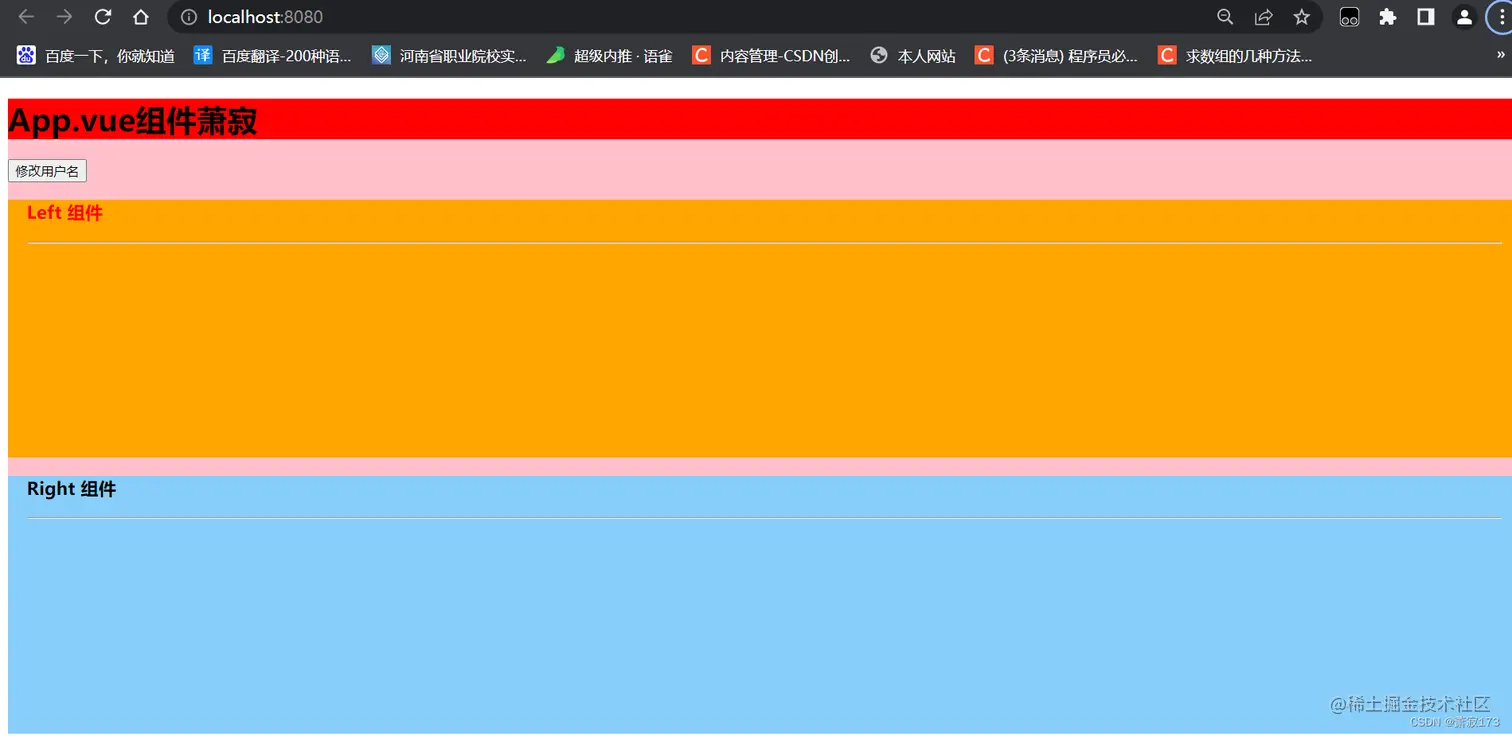Bookmark this page with the star icon
Viewport: 1512px width, 736px height.
(1301, 17)
